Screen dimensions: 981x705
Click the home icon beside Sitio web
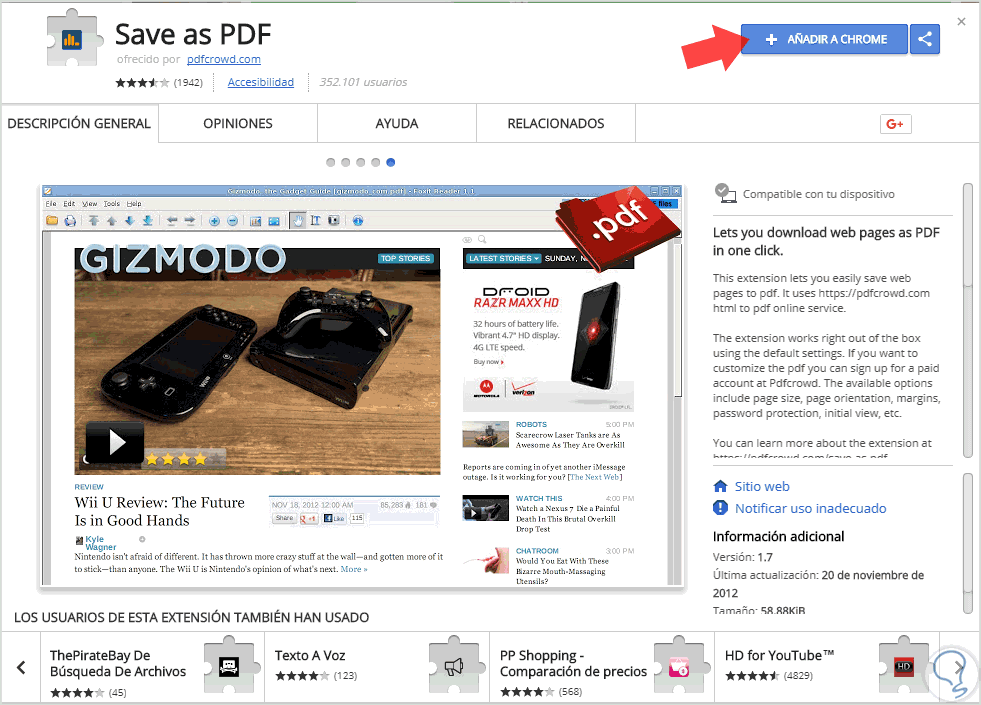(721, 486)
